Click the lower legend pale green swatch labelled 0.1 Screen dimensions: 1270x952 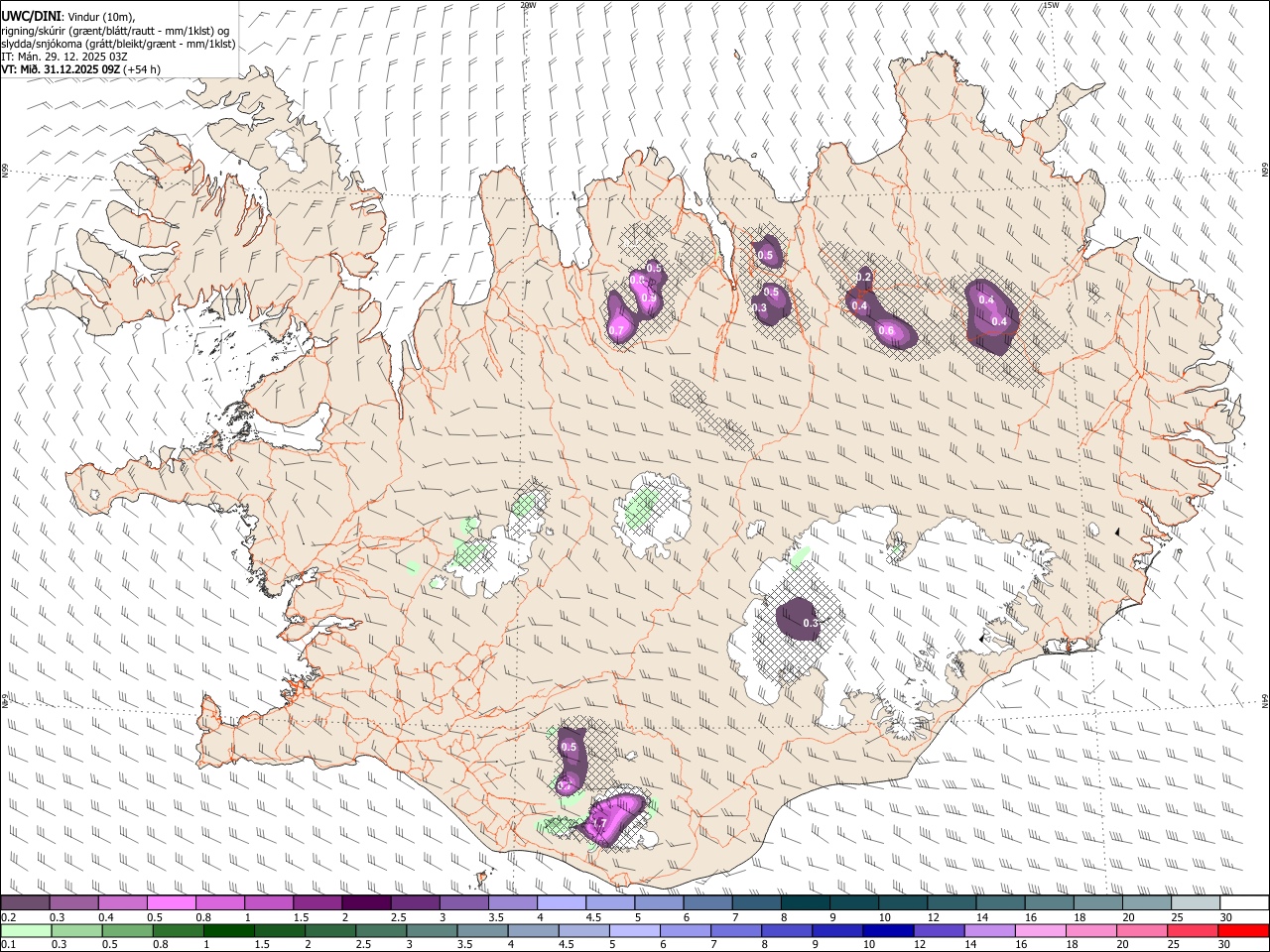[x=26, y=930]
